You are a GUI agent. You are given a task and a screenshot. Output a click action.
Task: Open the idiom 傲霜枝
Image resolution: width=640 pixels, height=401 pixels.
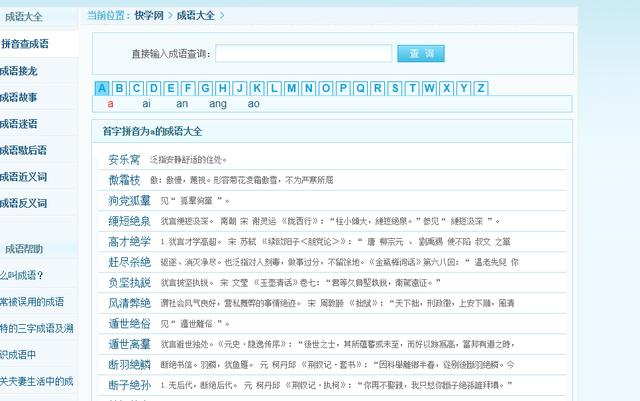124,180
